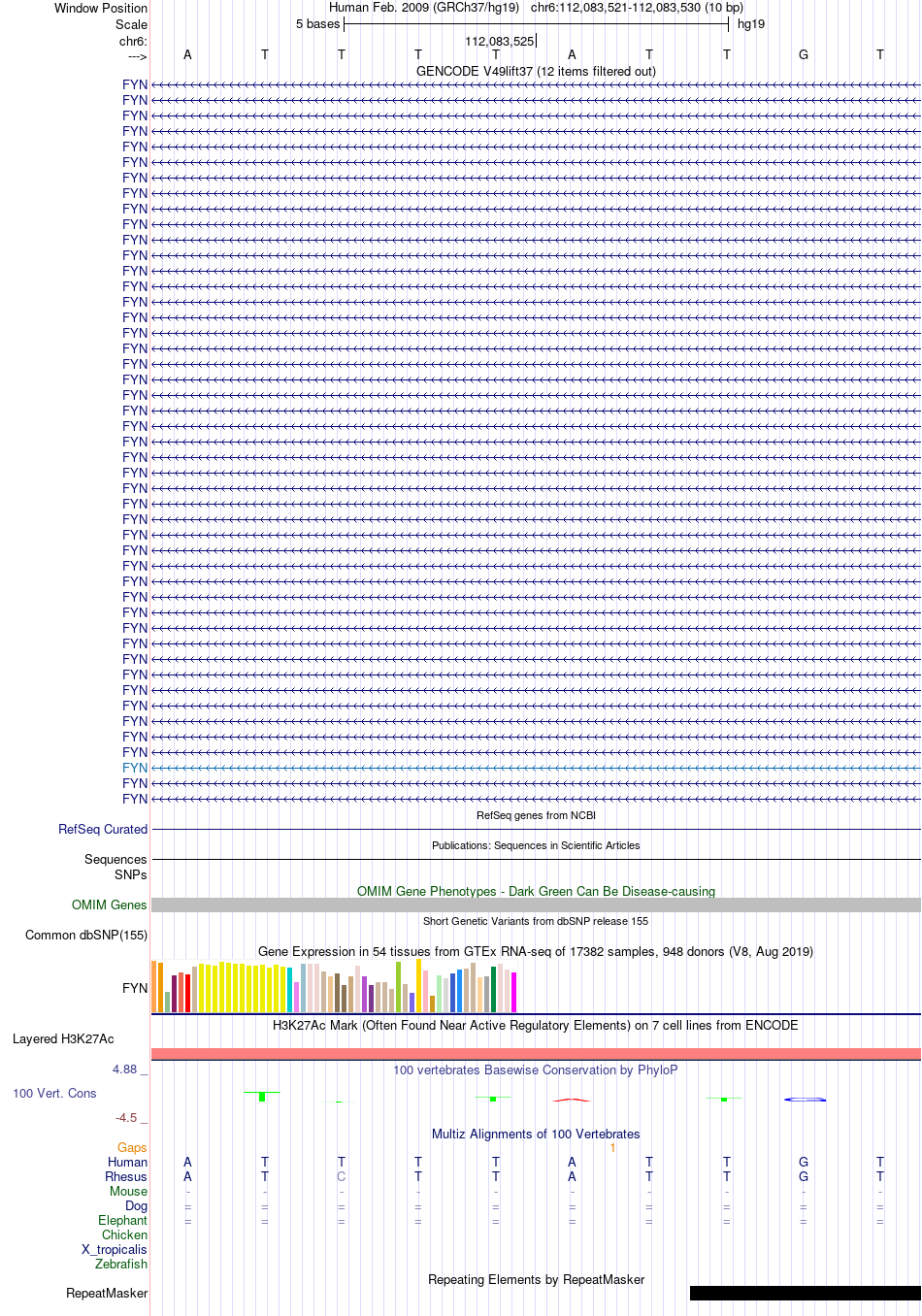This screenshot has height=1316, width=922.
Task: Select the Rhesus alignment row label
Action: pos(126,1176)
